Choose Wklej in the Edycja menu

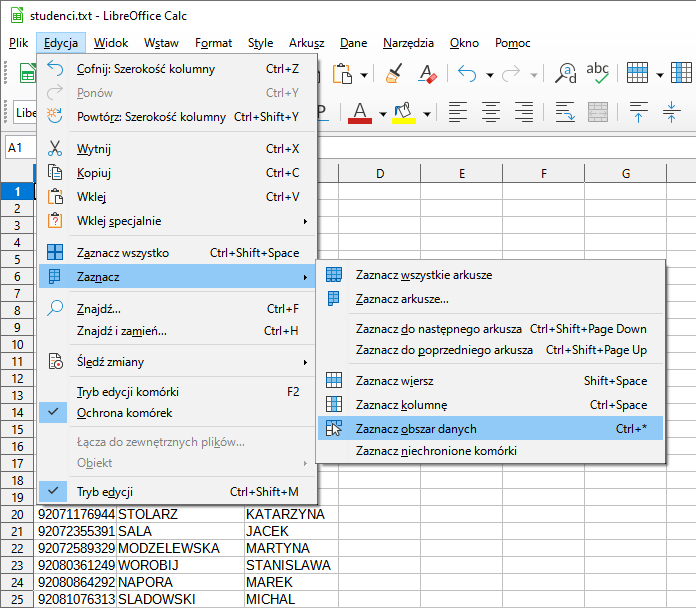click(x=178, y=197)
